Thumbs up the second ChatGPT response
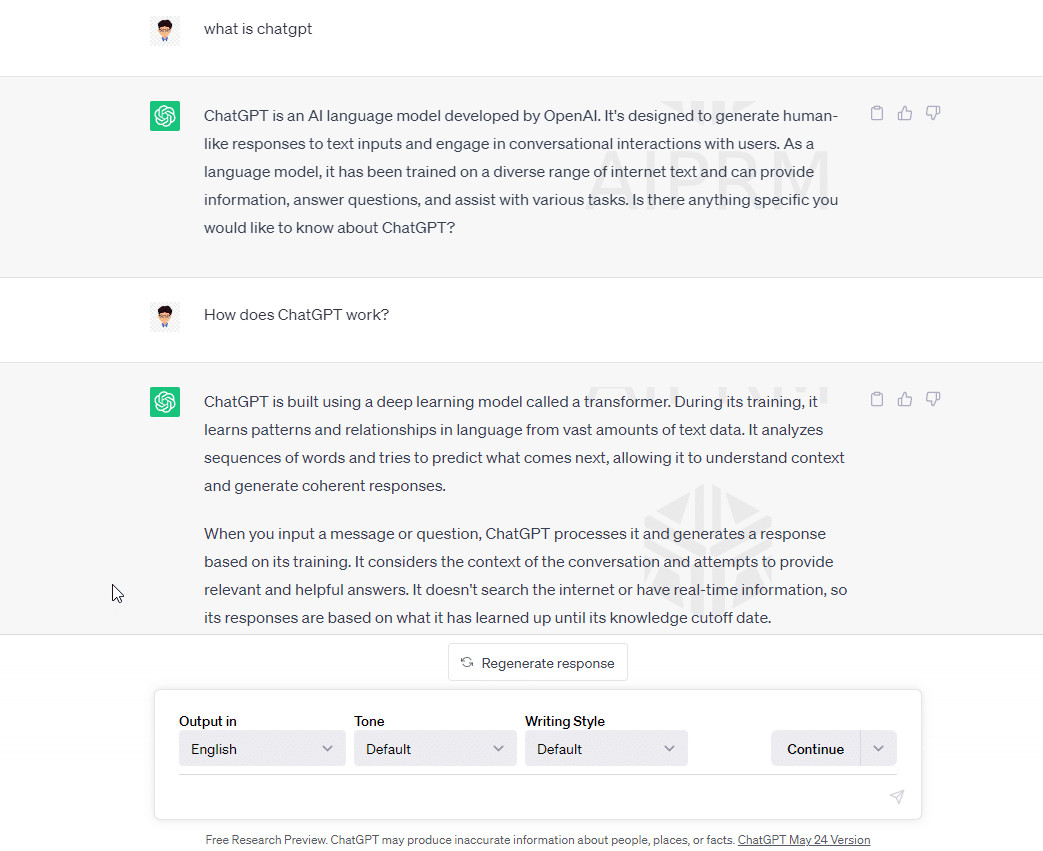This screenshot has width=1043, height=851. 905,399
